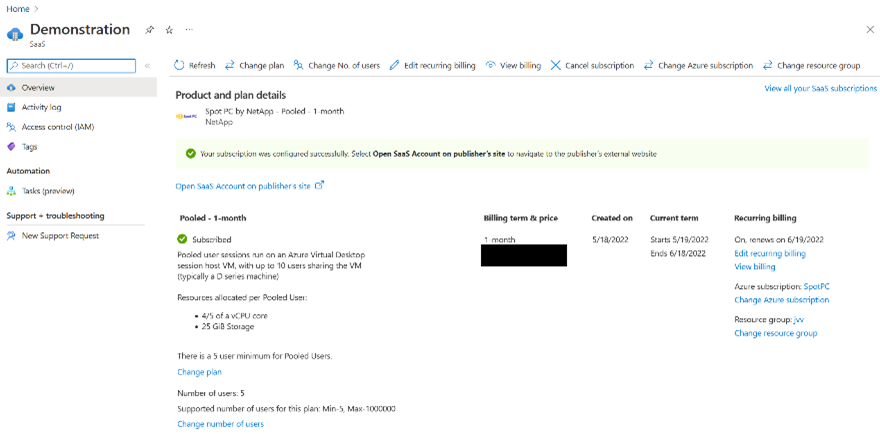Close the Demonstration blade
The width and height of the screenshot is (880, 434).
[x=870, y=30]
